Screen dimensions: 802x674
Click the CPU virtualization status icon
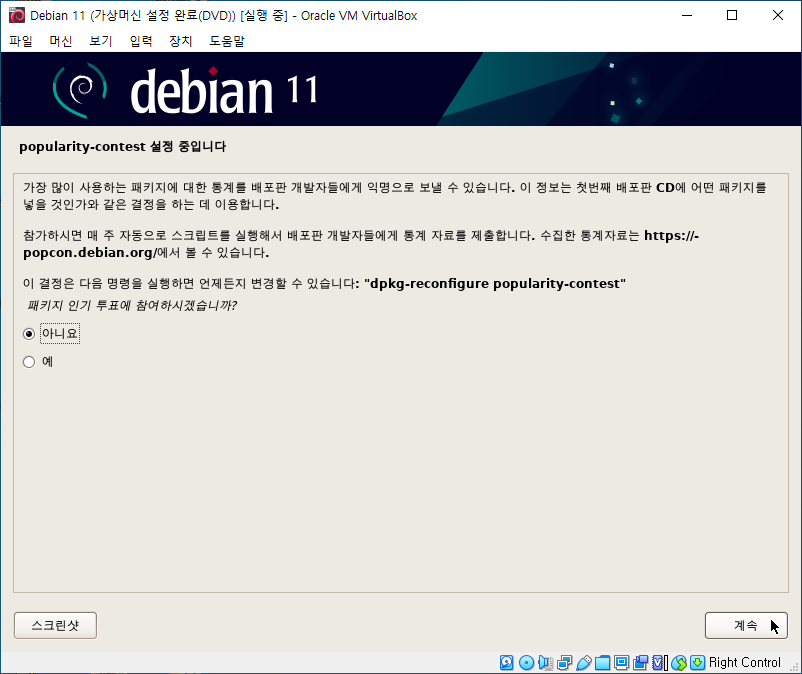660,662
